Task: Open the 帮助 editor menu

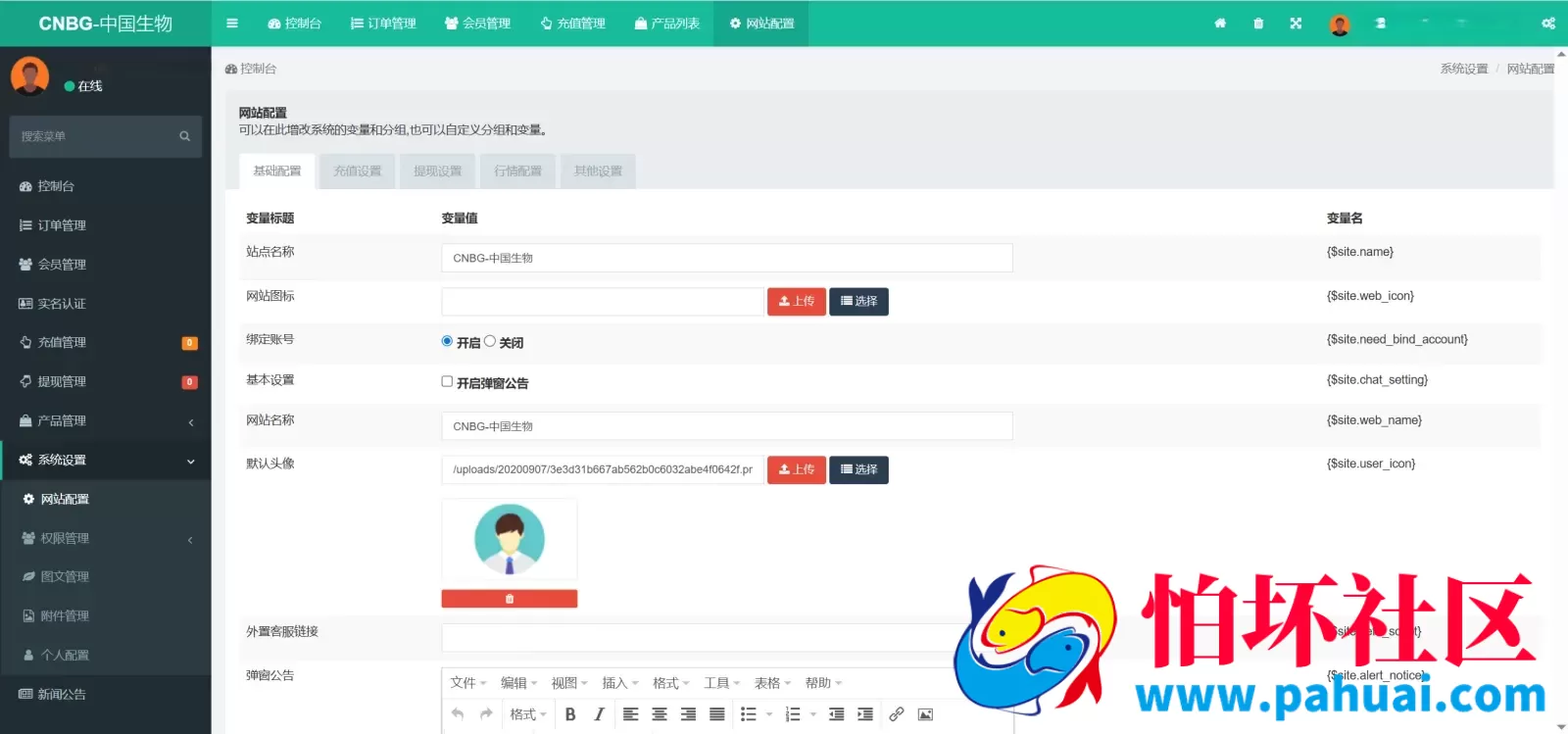Action: (x=824, y=683)
